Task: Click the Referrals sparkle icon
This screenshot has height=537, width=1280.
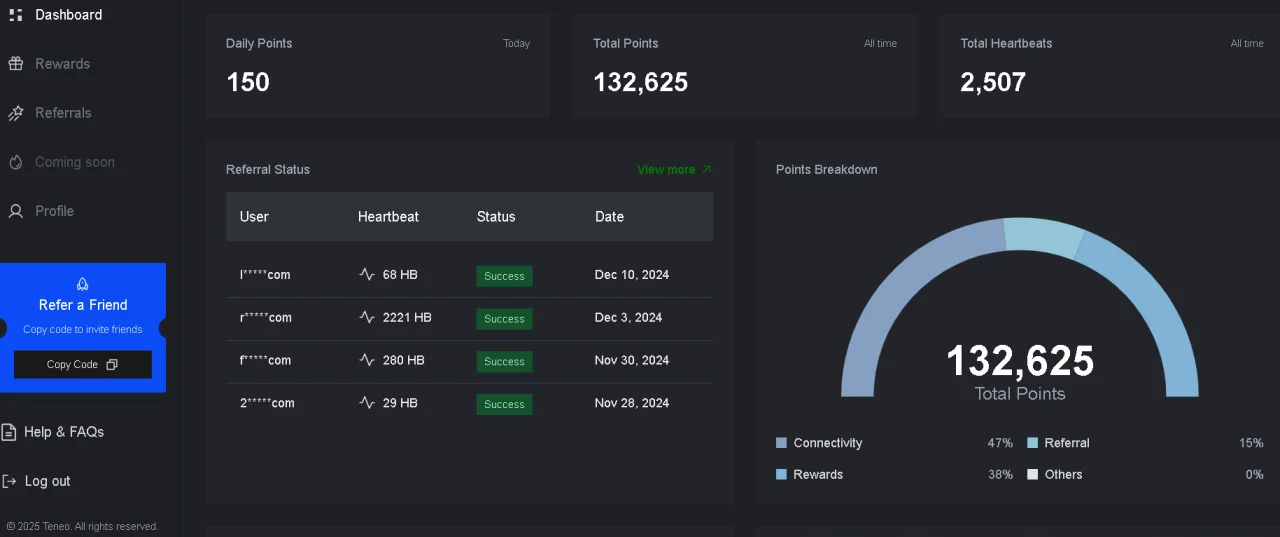Action: point(16,113)
